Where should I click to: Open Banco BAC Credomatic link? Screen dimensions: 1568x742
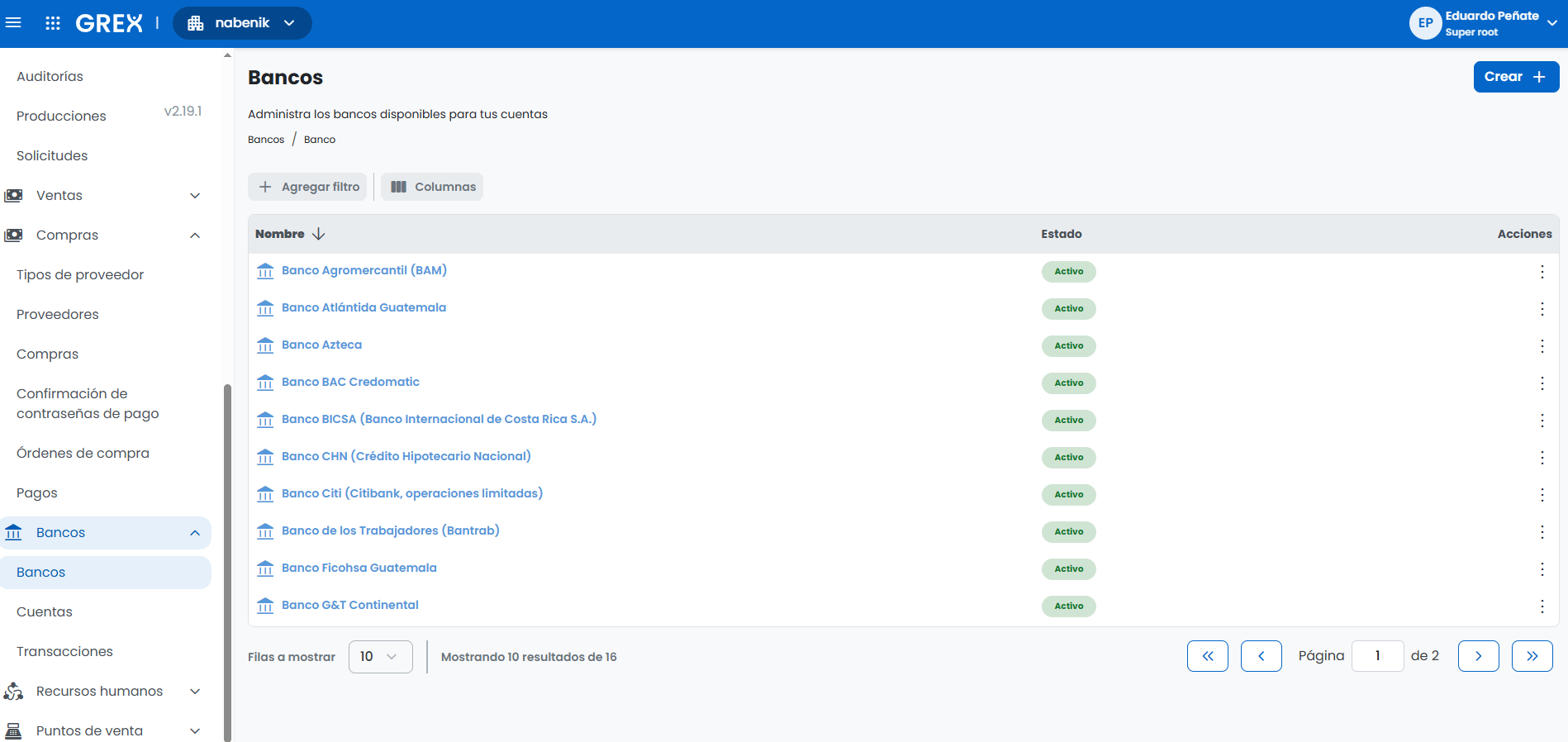(x=350, y=382)
